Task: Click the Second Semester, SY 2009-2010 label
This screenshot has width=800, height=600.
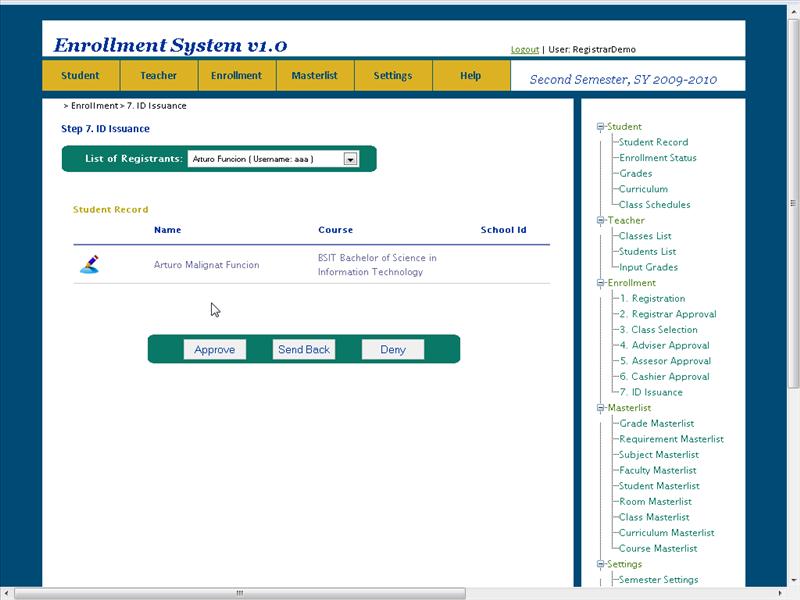Action: [623, 80]
